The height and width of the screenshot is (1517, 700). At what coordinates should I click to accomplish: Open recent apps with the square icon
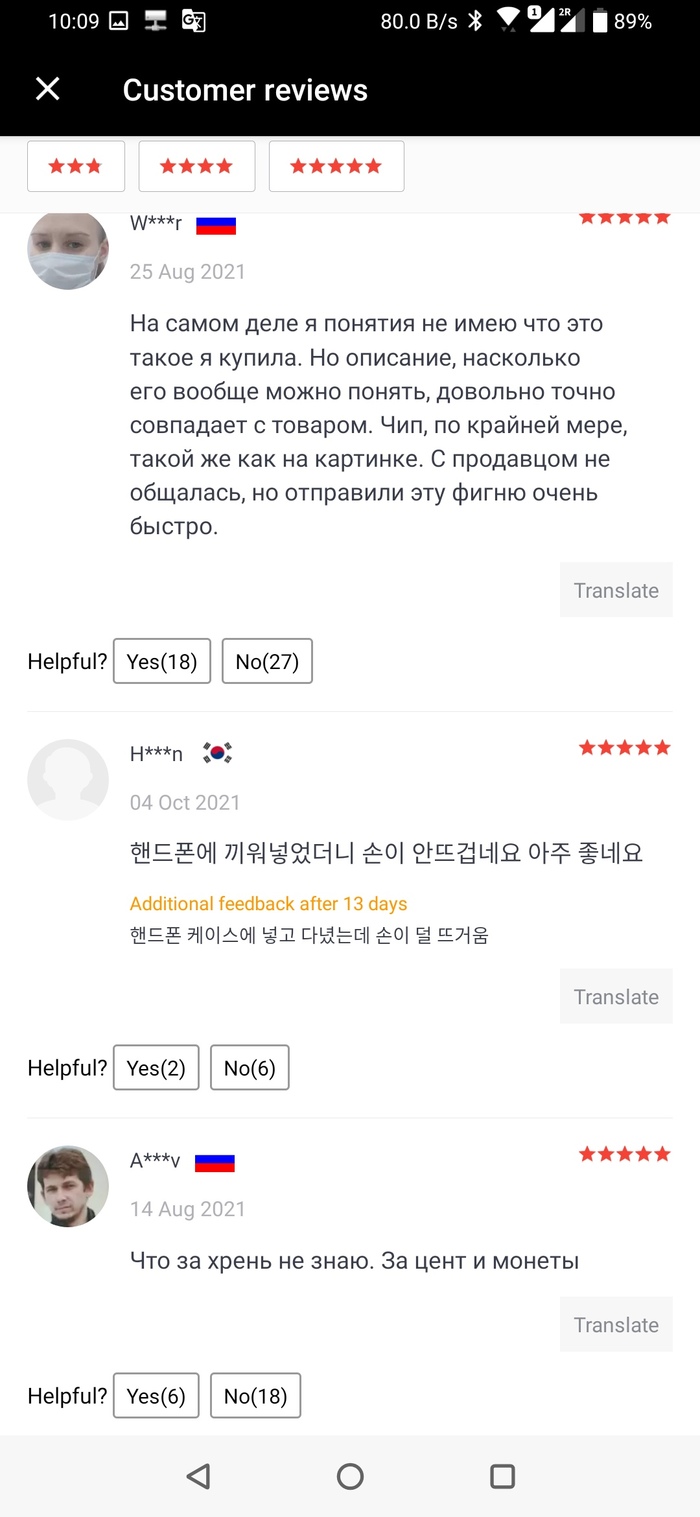(x=502, y=1476)
